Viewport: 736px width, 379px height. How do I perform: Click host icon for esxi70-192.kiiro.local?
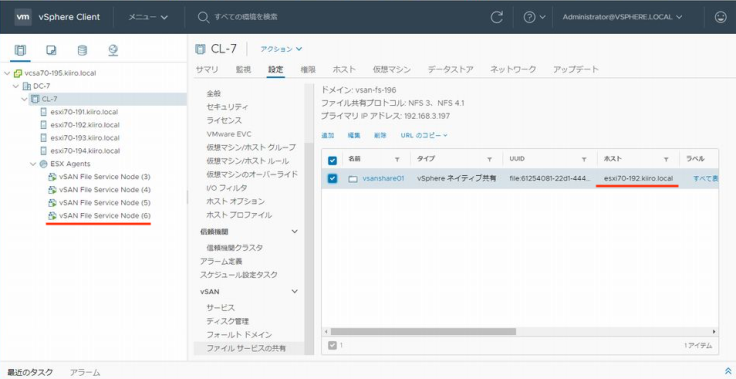[x=44, y=125]
